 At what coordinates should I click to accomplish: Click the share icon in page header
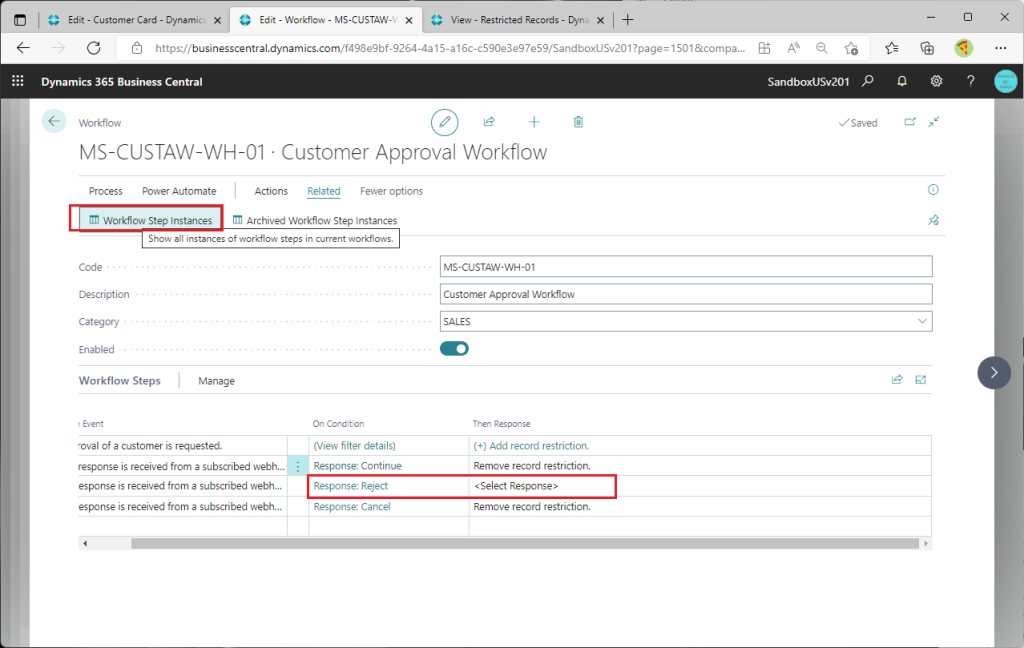pyautogui.click(x=489, y=122)
